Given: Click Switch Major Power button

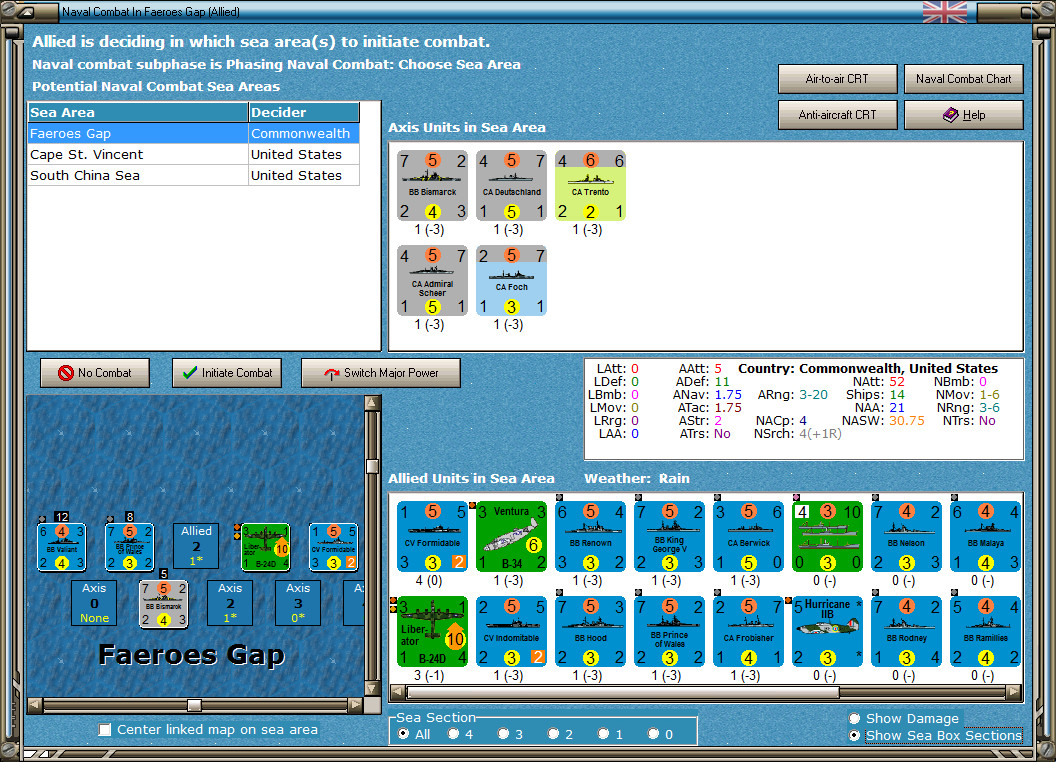Looking at the screenshot, I should 381,373.
